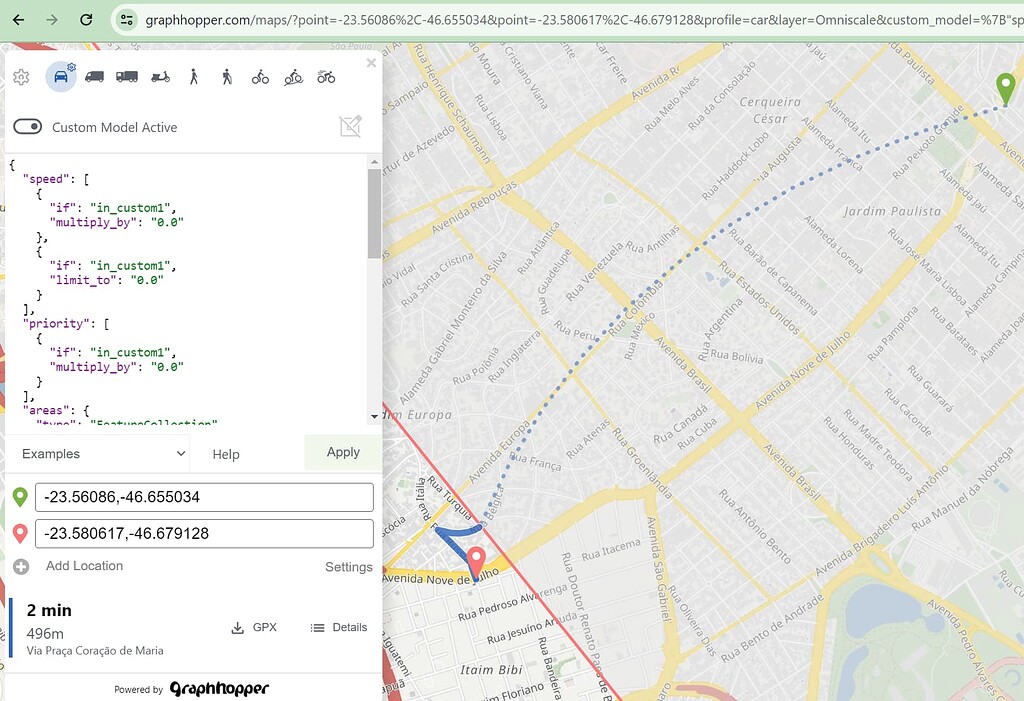Select the van routing profile

[94, 76]
